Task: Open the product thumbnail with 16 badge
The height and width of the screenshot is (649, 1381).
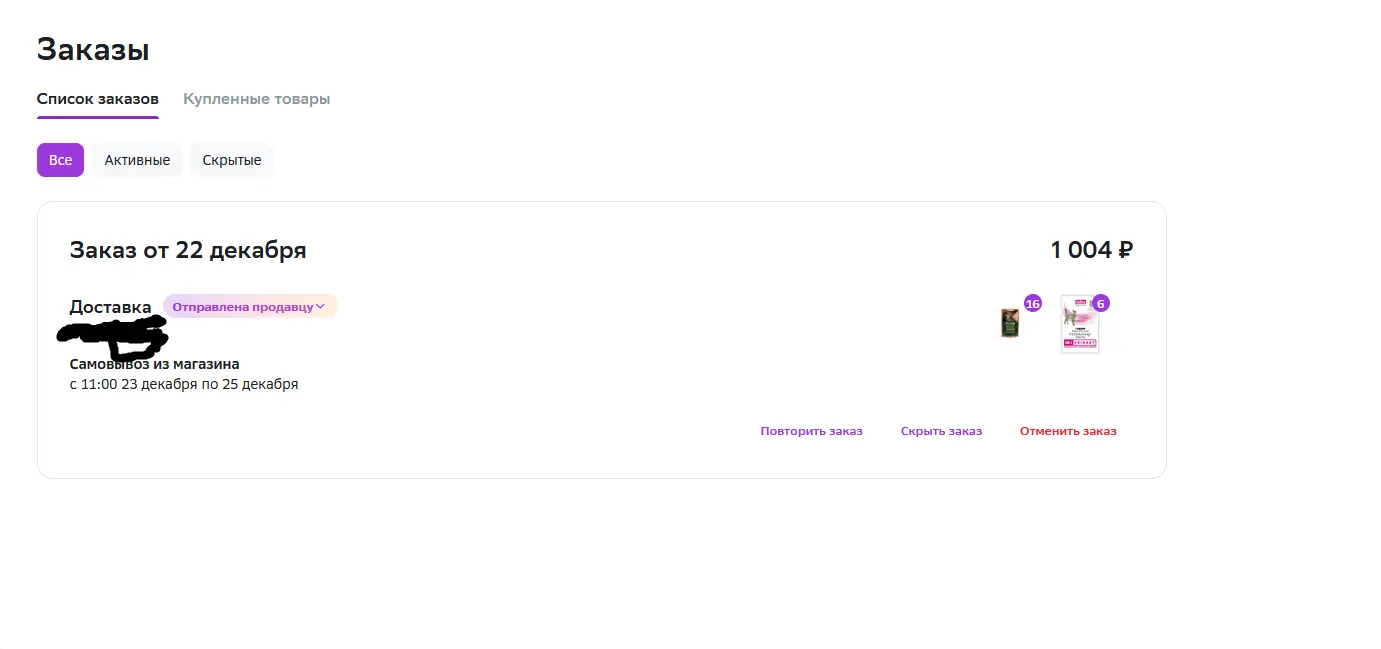Action: (x=1010, y=324)
